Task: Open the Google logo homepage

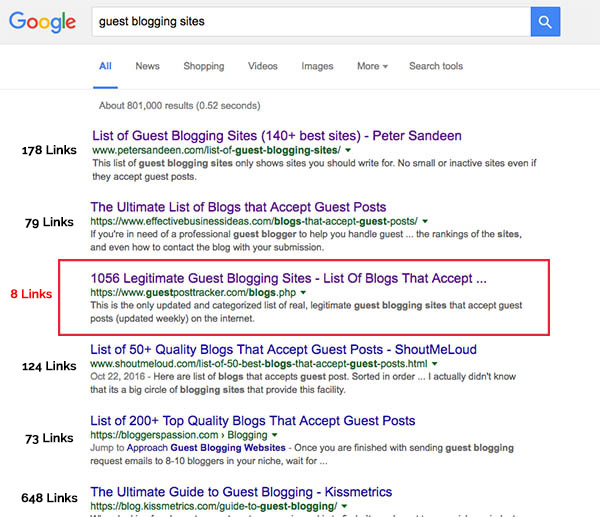Action: coord(42,22)
